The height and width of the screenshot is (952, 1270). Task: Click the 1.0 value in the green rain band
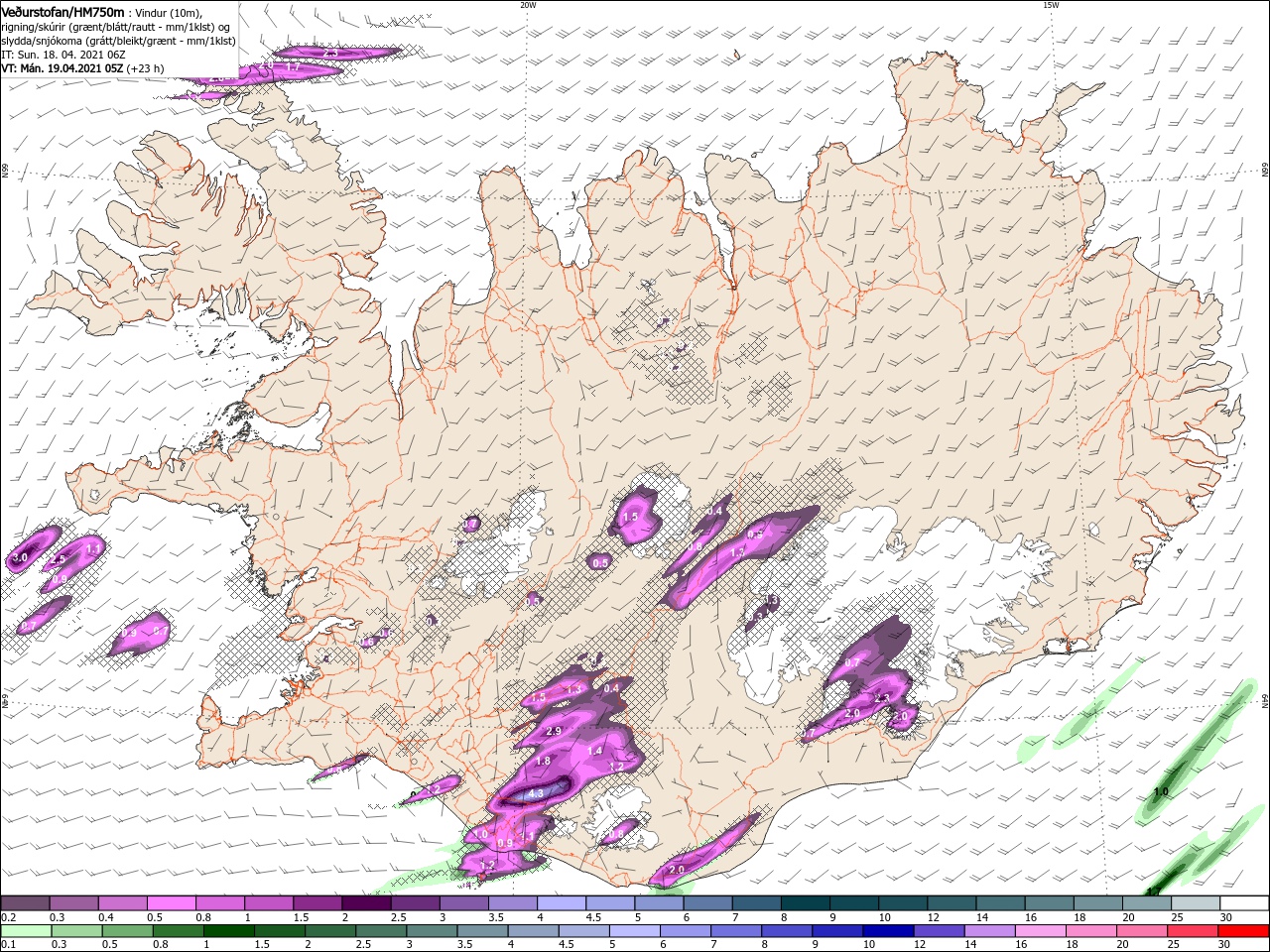pos(1161,792)
